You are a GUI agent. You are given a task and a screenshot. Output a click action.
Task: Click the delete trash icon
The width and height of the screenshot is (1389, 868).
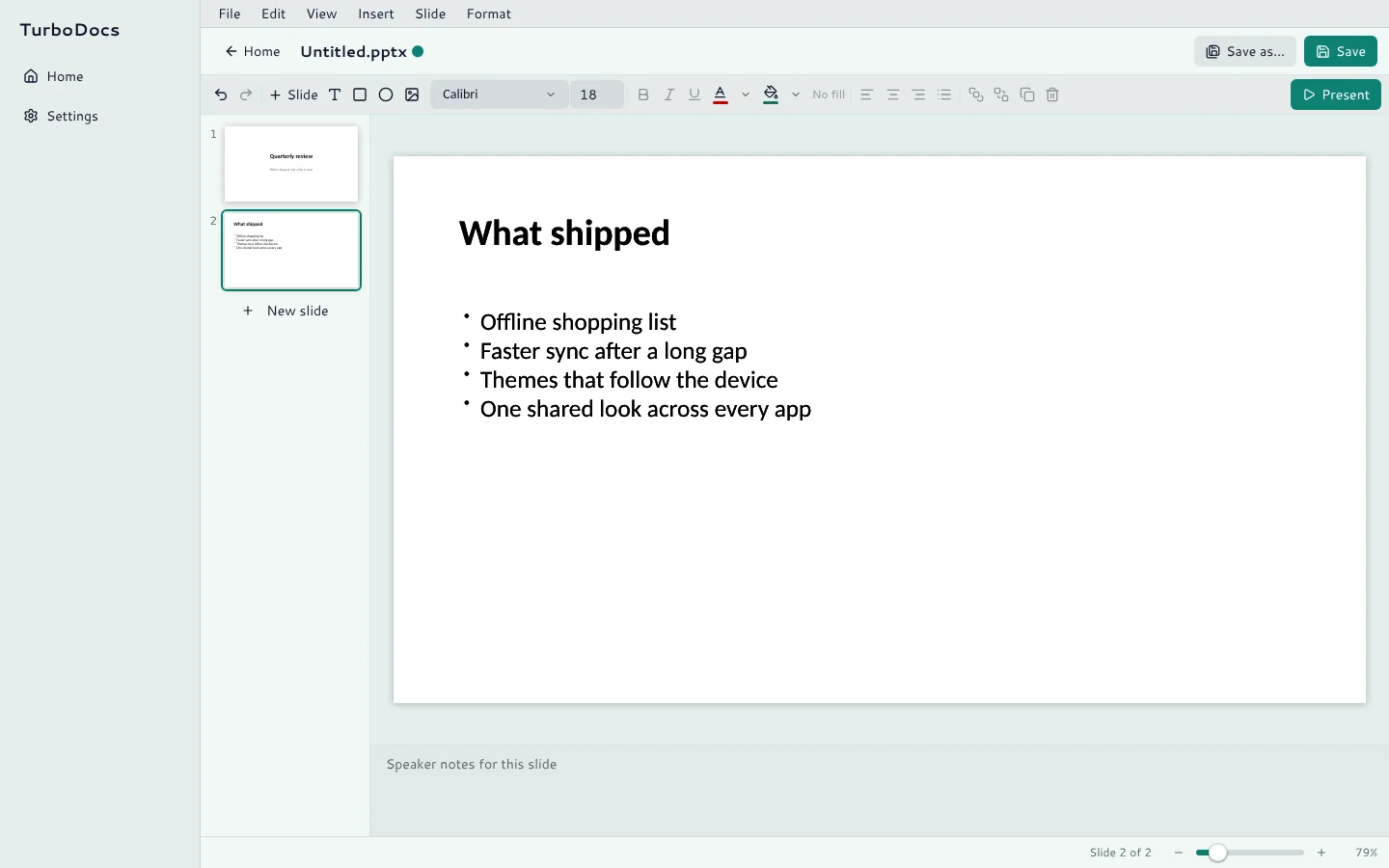(x=1052, y=95)
